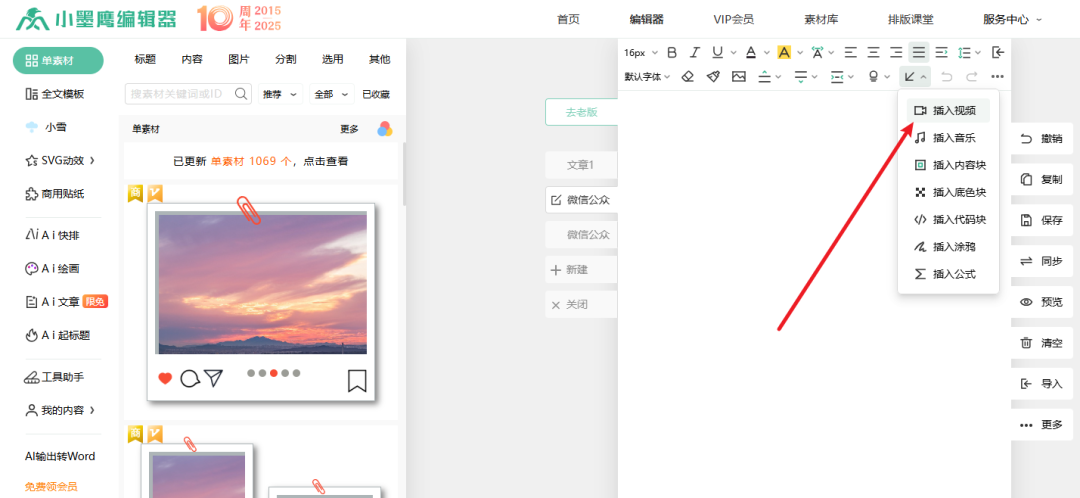Screen dimensions: 1080x498
Task: Expand highlight color dropdown arrow
Action: [800, 52]
